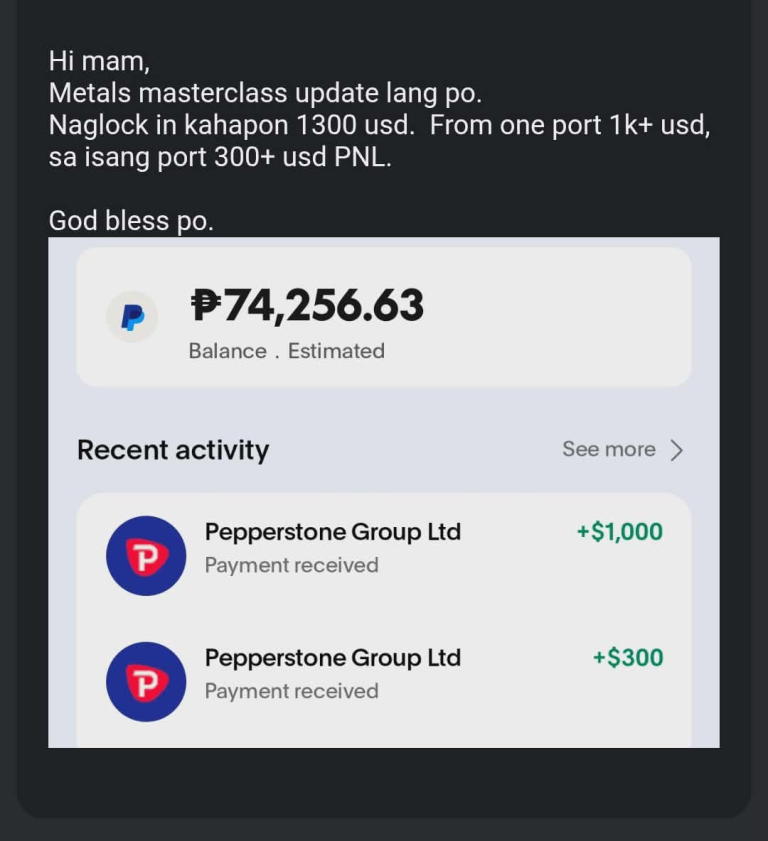
Task: Click the God bless po text
Action: click(x=131, y=221)
